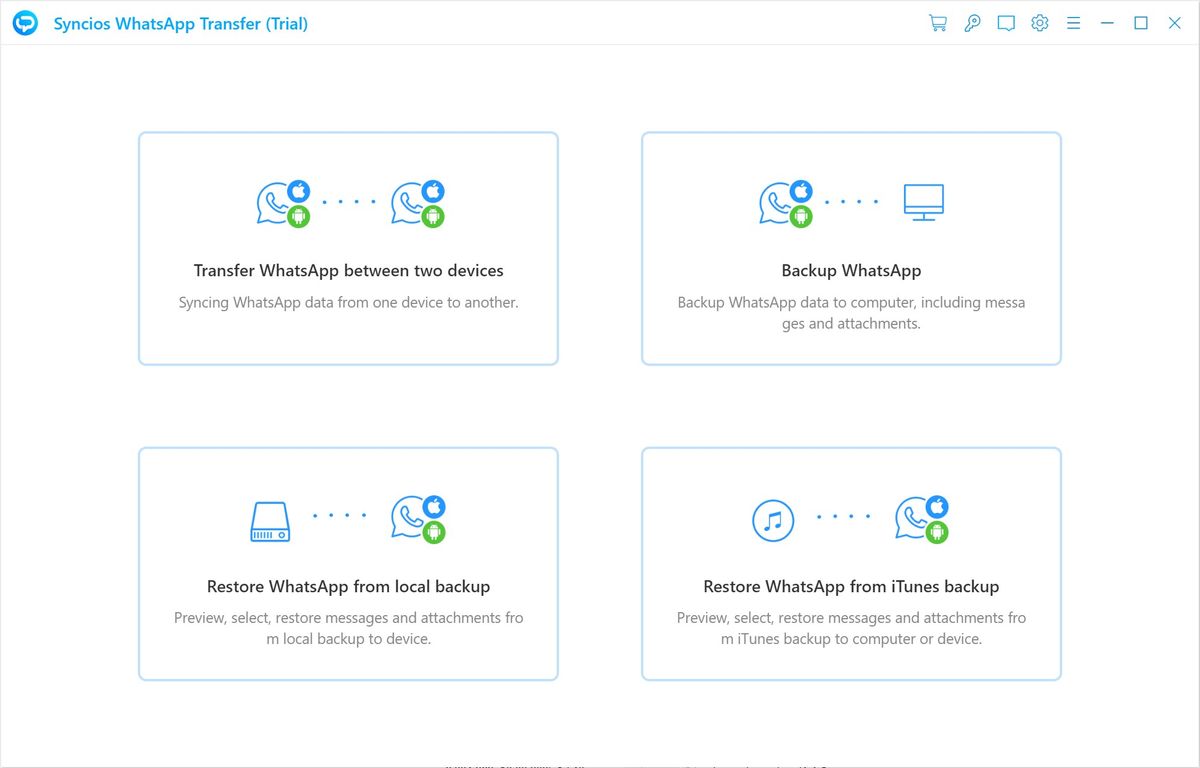Image resolution: width=1200 pixels, height=768 pixels.
Task: Open the hamburger menu icon
Action: point(1074,23)
